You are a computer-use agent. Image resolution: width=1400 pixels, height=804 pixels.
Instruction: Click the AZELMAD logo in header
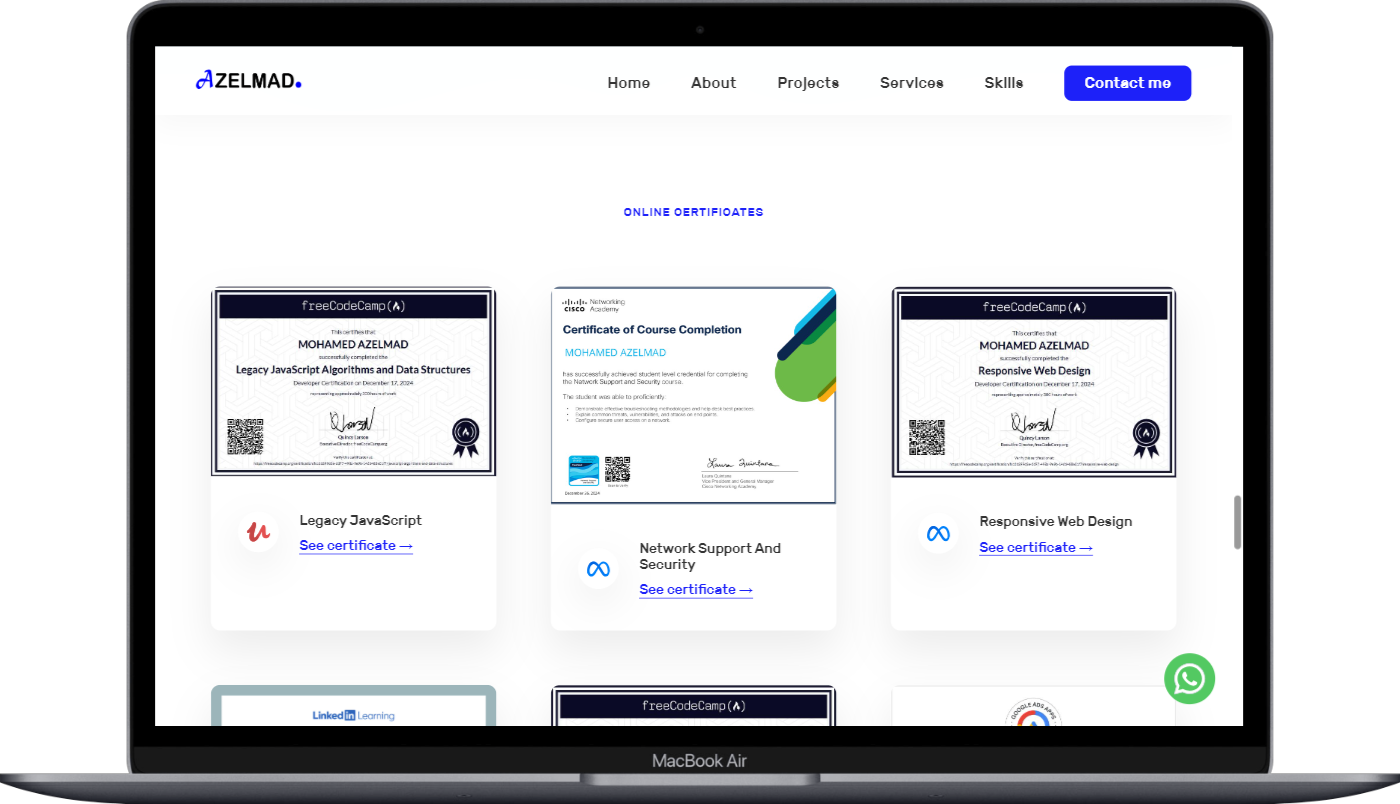tap(248, 81)
